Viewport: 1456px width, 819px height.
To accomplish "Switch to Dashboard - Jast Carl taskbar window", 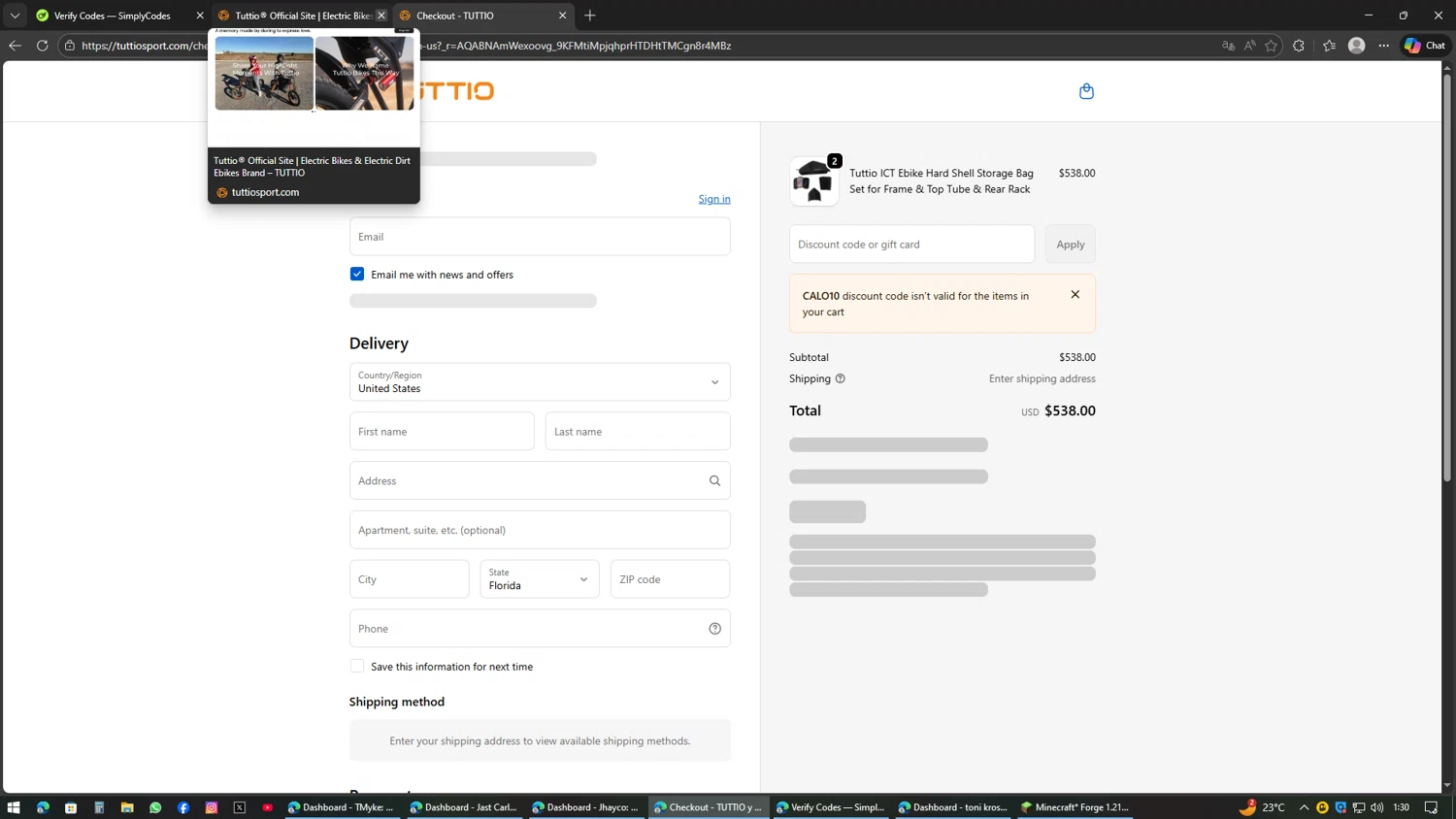I will click(464, 807).
